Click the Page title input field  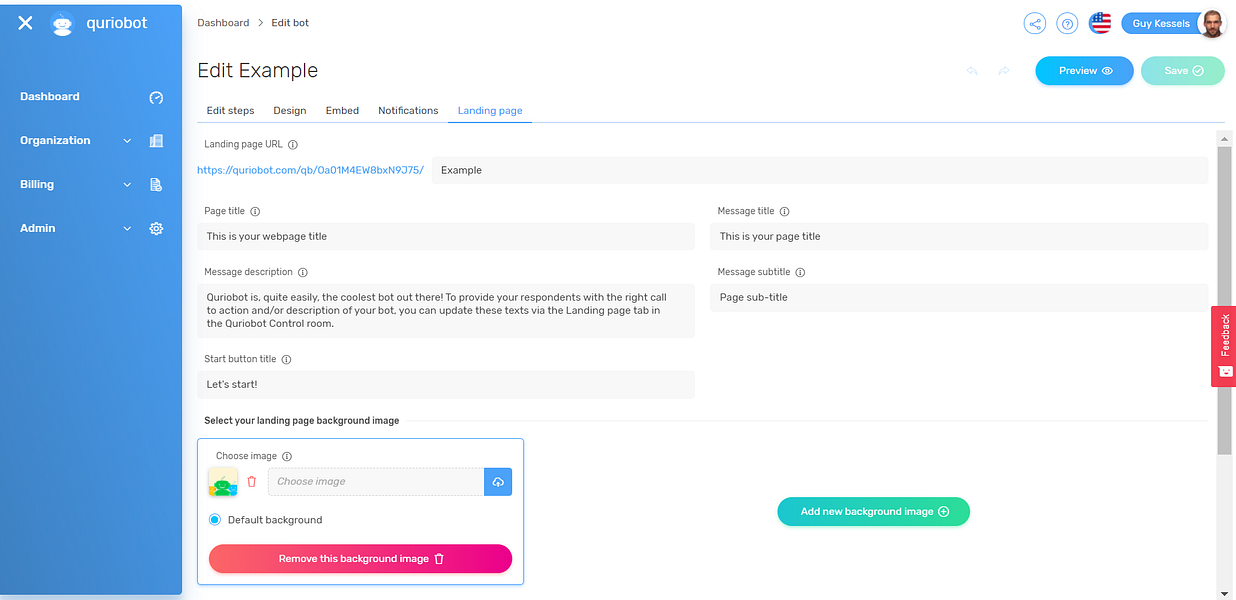coord(446,237)
